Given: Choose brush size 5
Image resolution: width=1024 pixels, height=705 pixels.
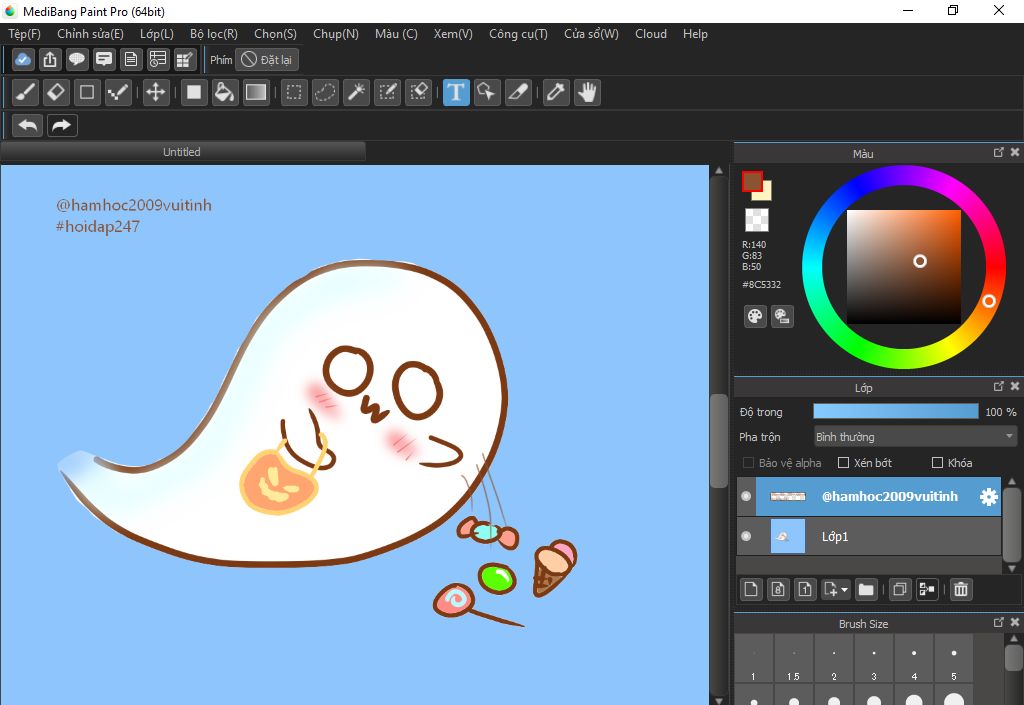Looking at the screenshot, I should [954, 660].
